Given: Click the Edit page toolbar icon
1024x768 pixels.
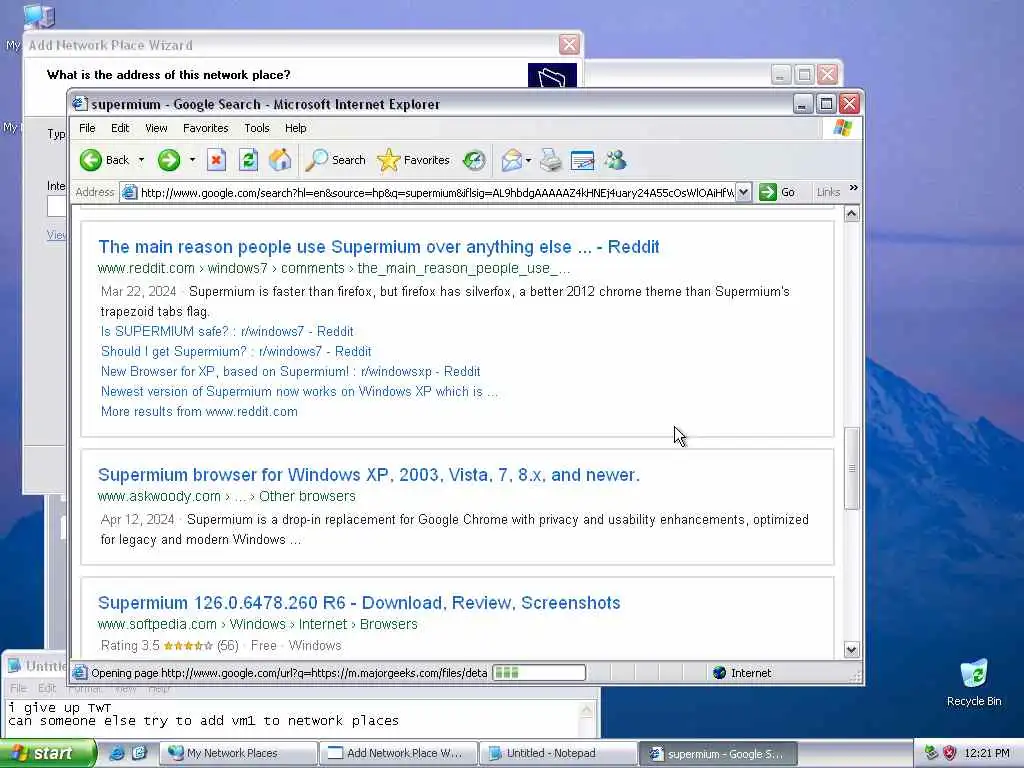Looking at the screenshot, I should point(583,160).
